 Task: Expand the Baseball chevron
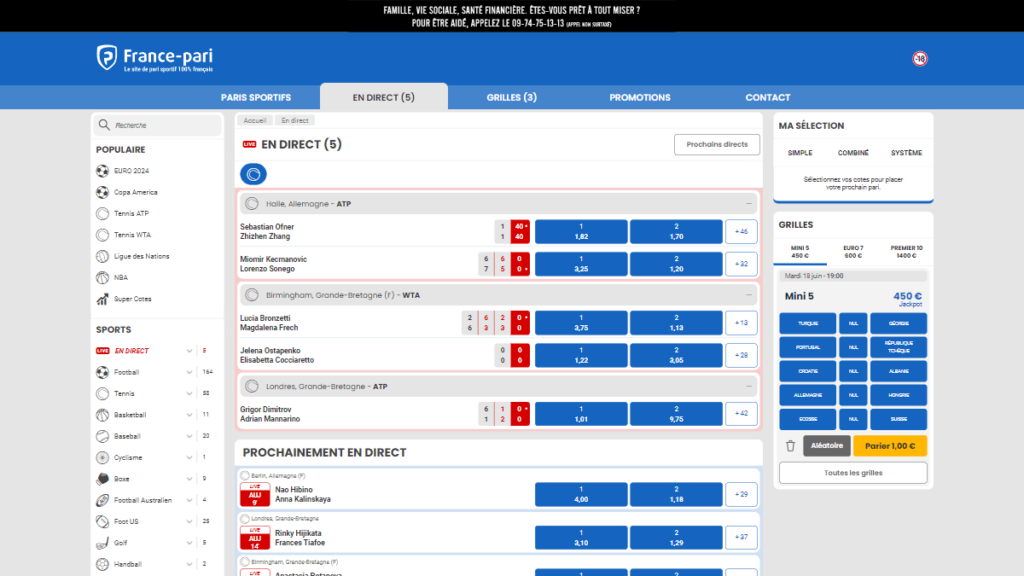[x=189, y=436]
